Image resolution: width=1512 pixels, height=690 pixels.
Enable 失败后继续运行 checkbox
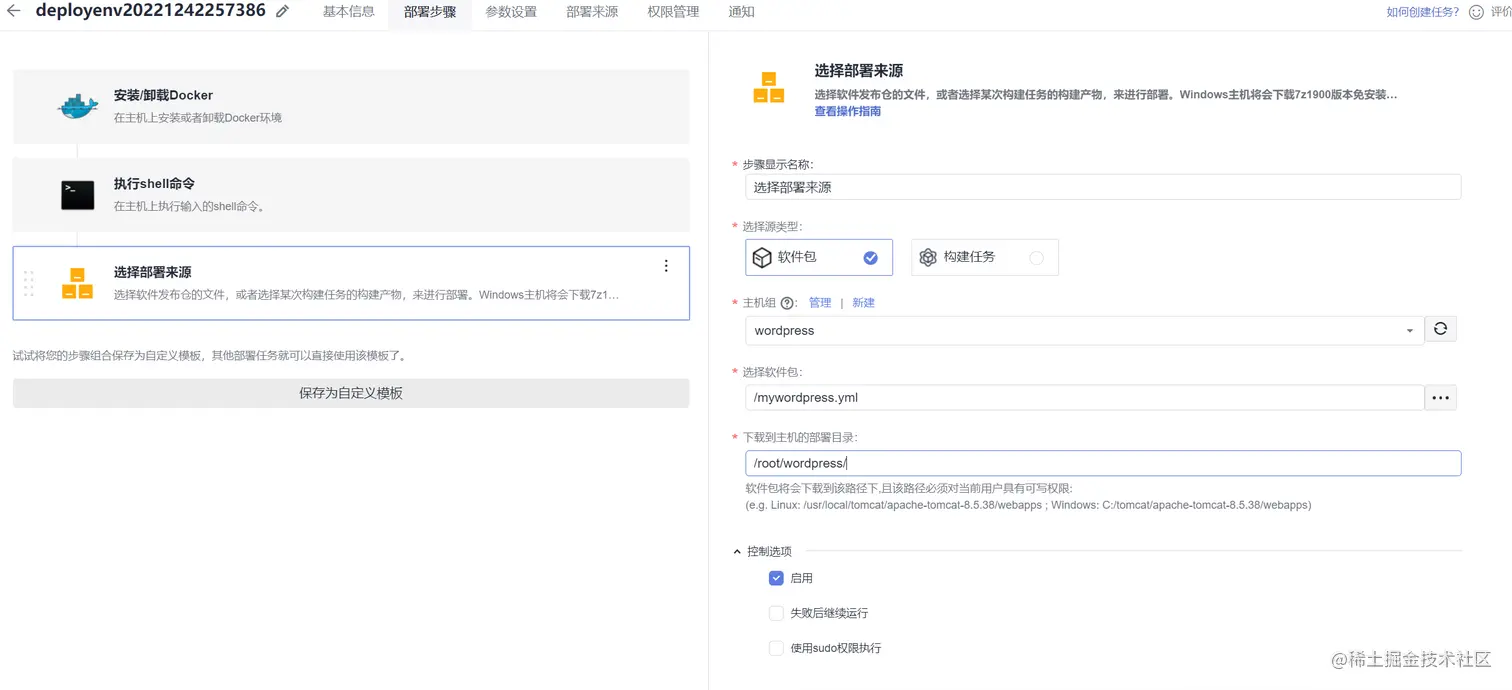776,613
